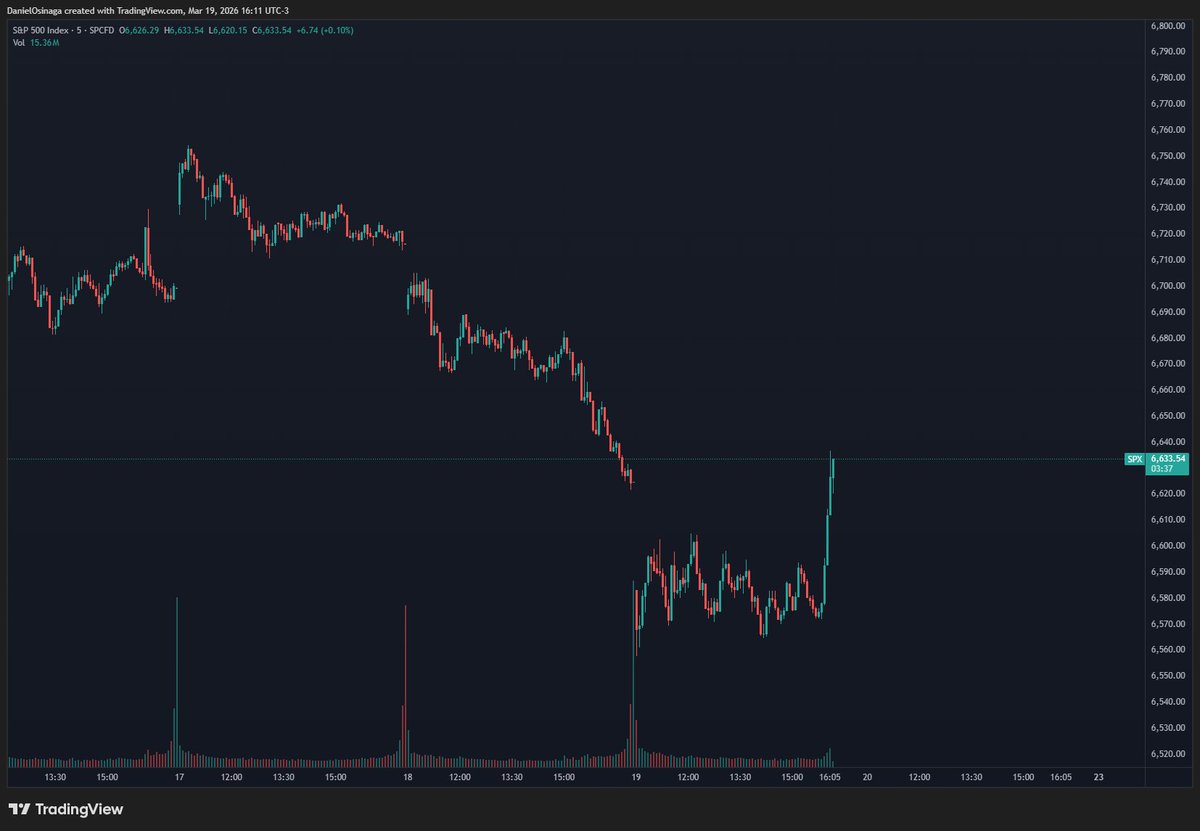Click the 6,720.00 price axis label

point(1168,234)
